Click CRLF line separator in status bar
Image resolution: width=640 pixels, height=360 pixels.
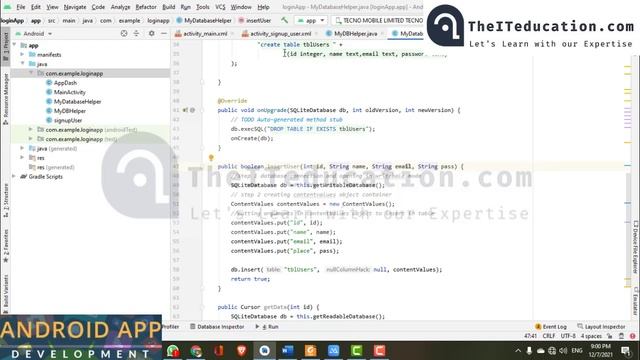[x=549, y=336]
